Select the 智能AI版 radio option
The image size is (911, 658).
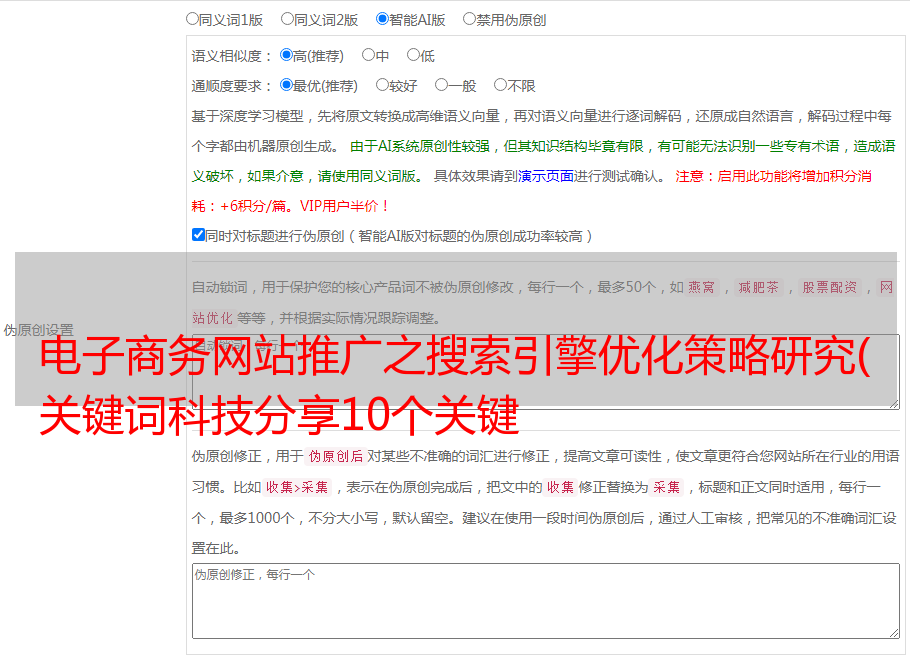(382, 19)
